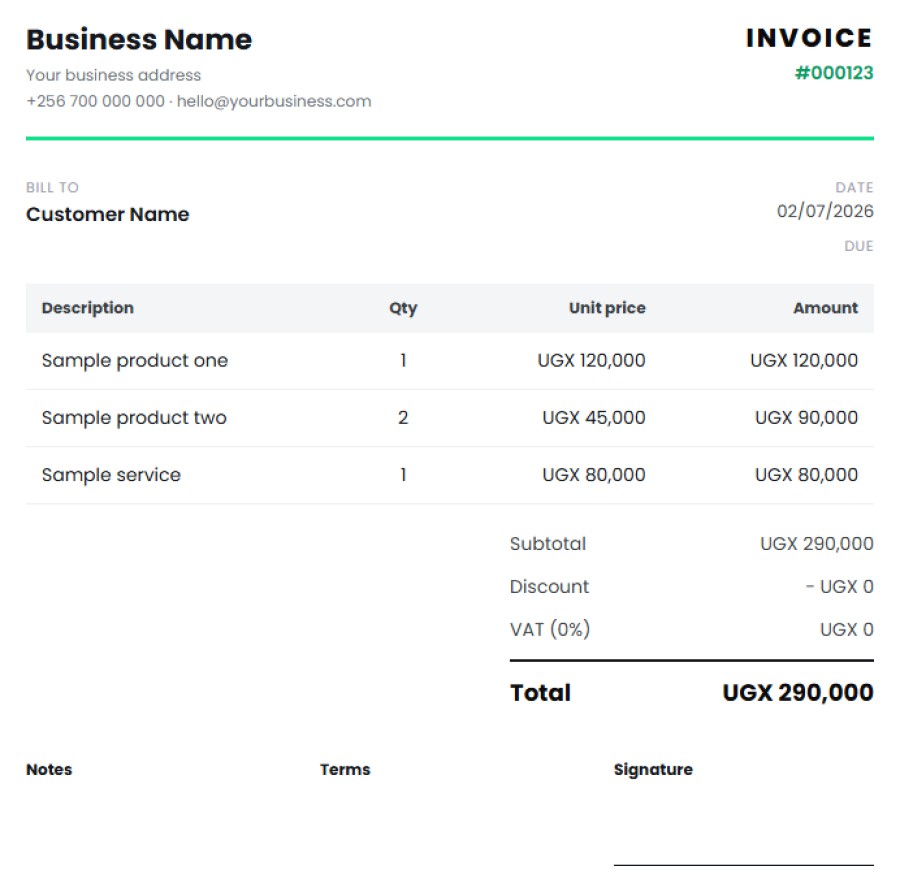Click unit price of Sample service
The width and height of the screenshot is (900, 892).
(594, 475)
